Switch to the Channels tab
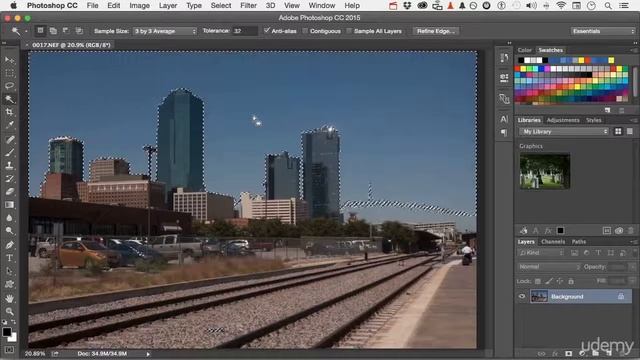The width and height of the screenshot is (640, 360). (x=553, y=242)
